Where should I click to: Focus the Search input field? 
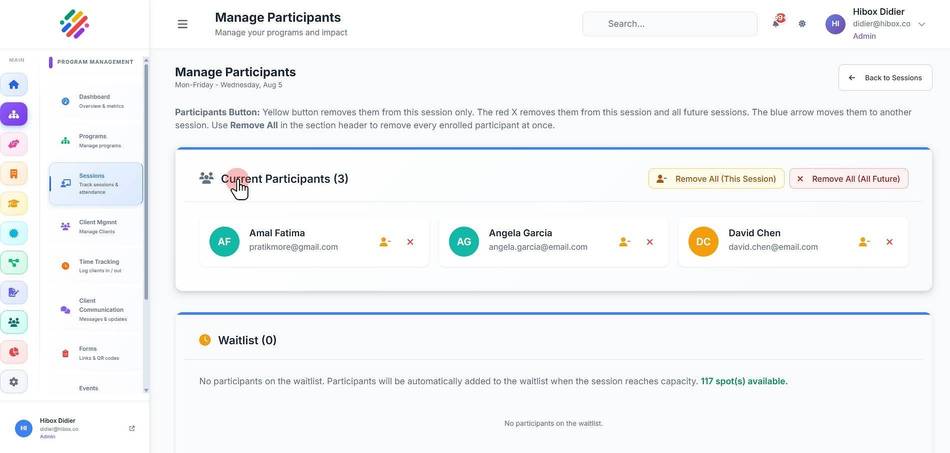tap(669, 24)
